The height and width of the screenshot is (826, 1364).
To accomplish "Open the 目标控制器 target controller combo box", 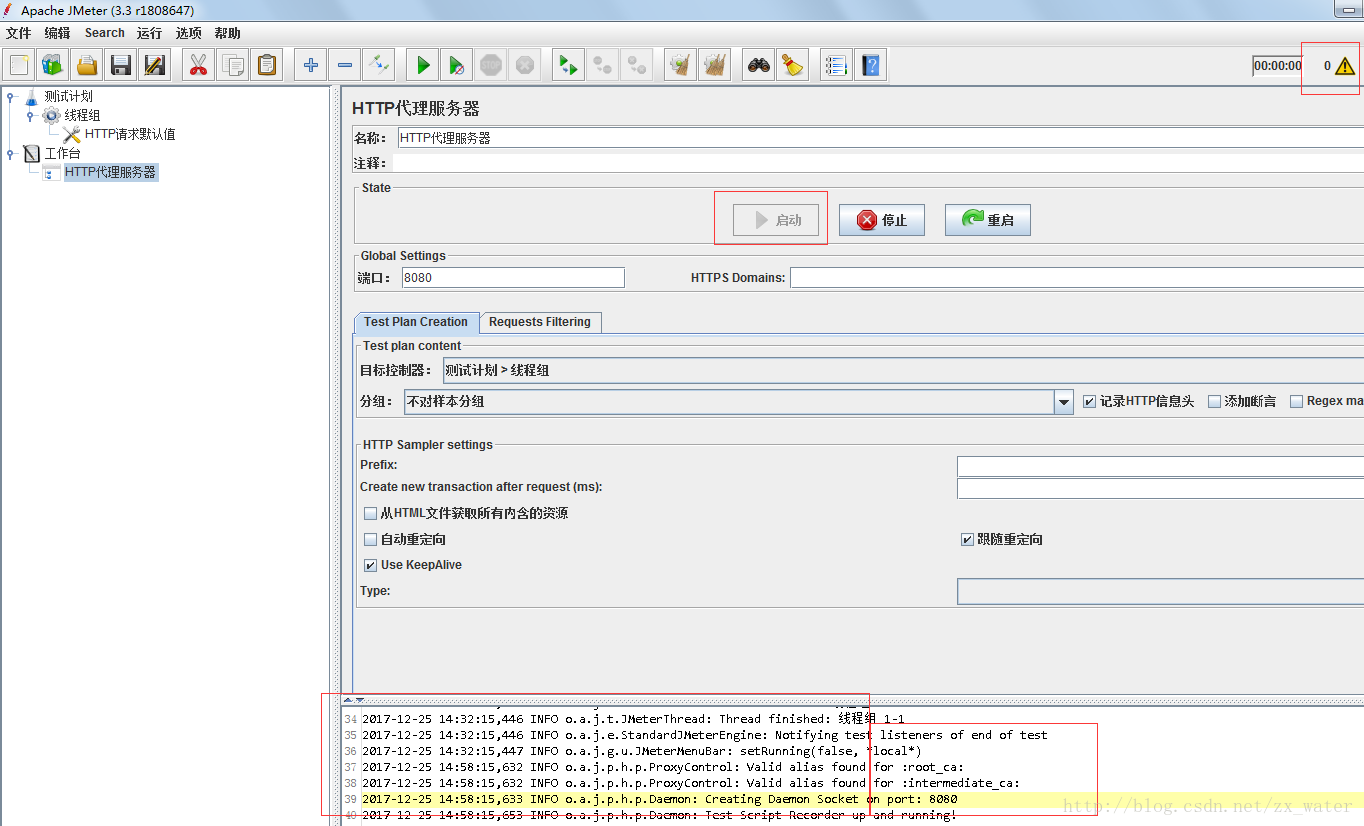I will click(903, 370).
